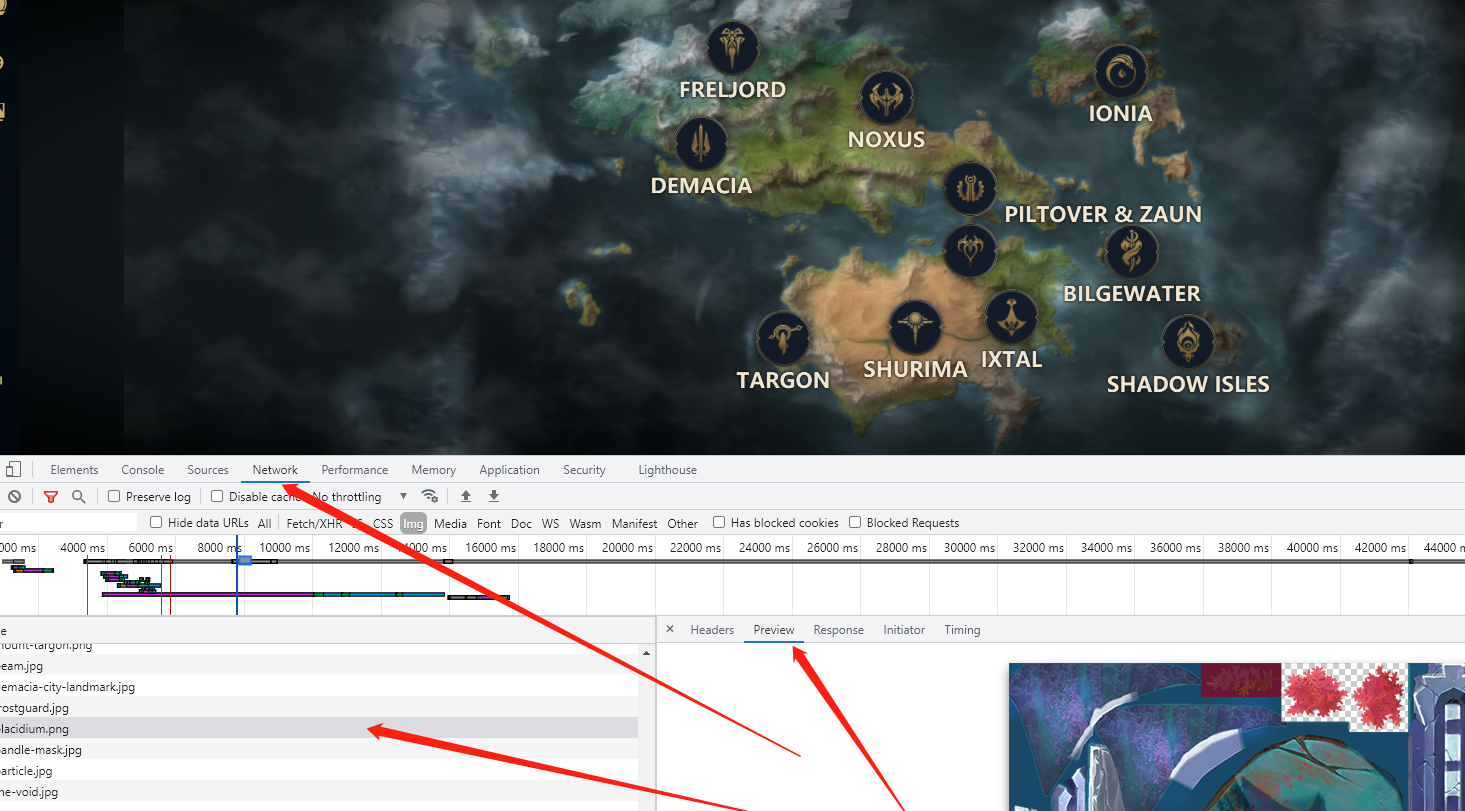The width and height of the screenshot is (1465, 811).
Task: Click the Freljord region emblem on the map
Action: click(x=733, y=48)
